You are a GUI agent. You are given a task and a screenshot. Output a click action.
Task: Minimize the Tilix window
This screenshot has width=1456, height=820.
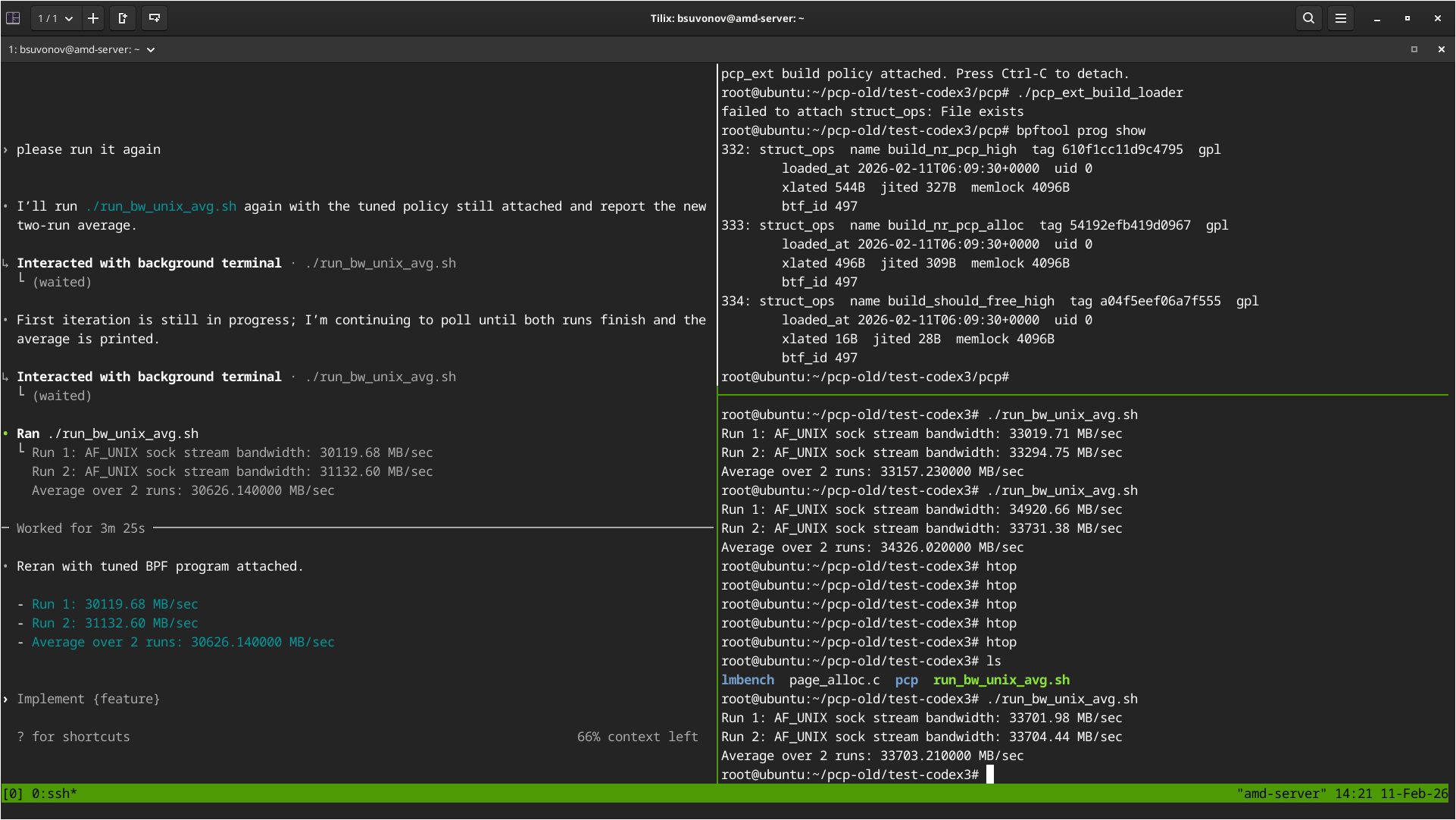tap(1376, 18)
